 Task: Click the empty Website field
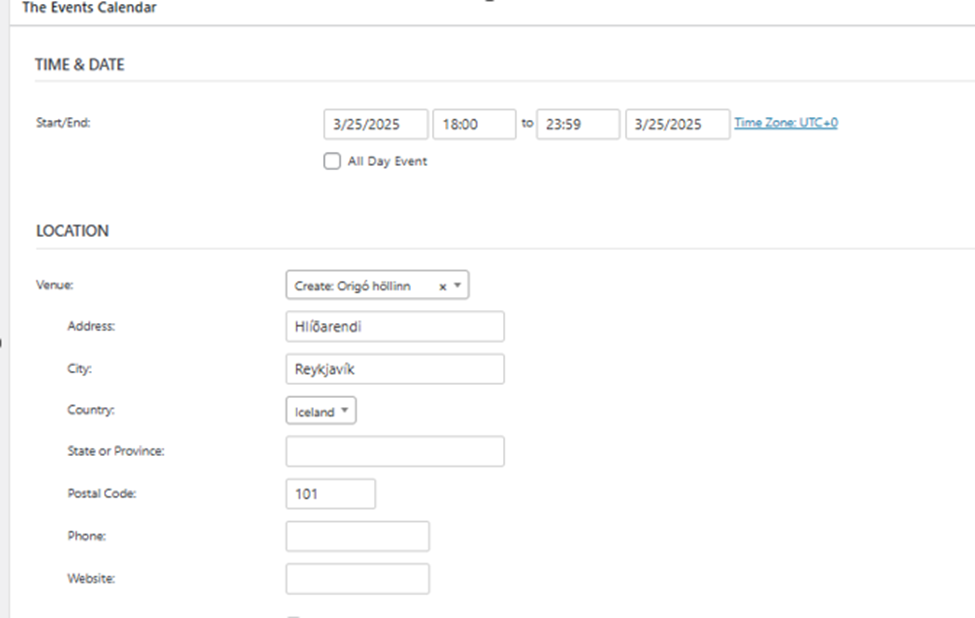tap(357, 579)
